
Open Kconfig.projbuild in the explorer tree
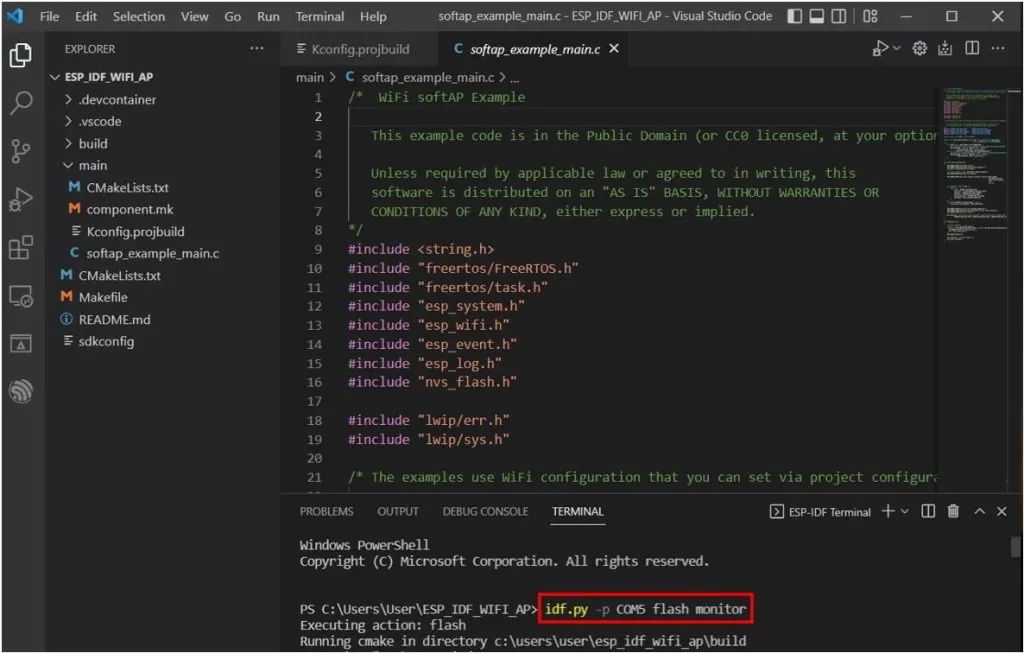[163, 231]
